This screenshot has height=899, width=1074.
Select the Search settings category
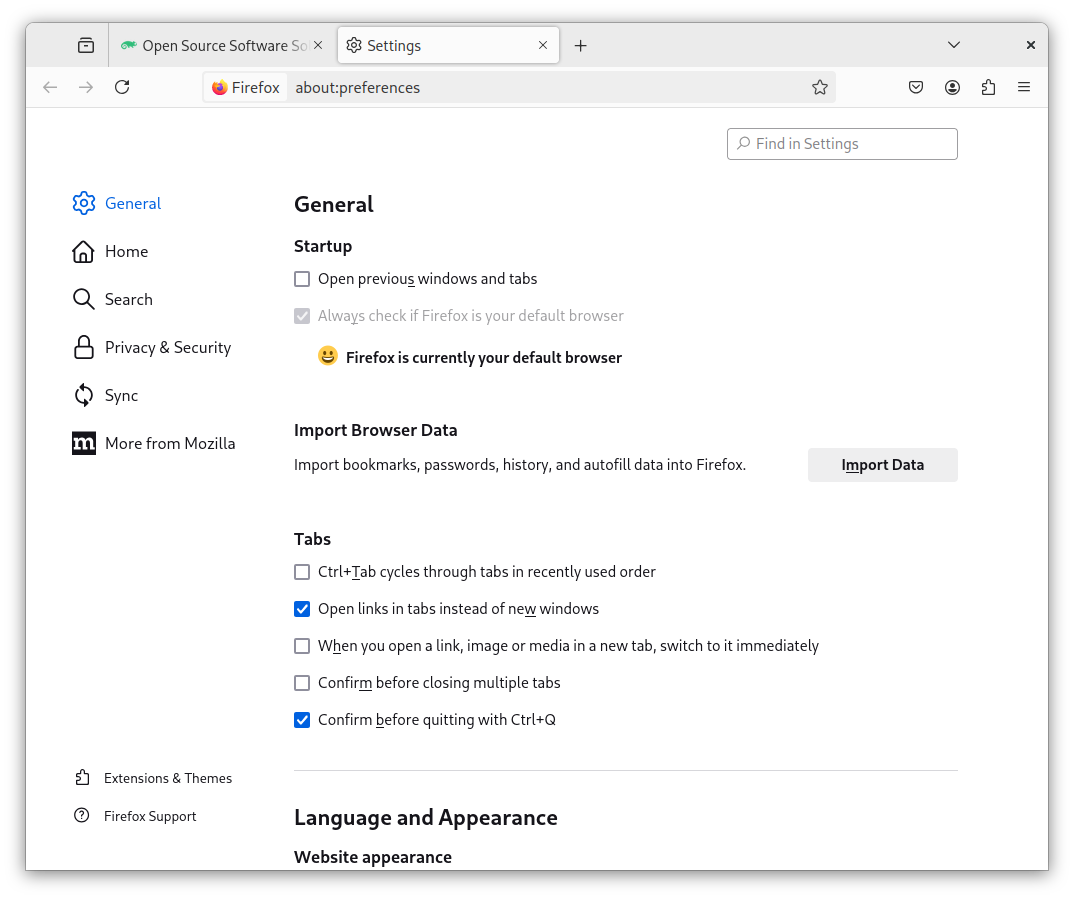(128, 300)
